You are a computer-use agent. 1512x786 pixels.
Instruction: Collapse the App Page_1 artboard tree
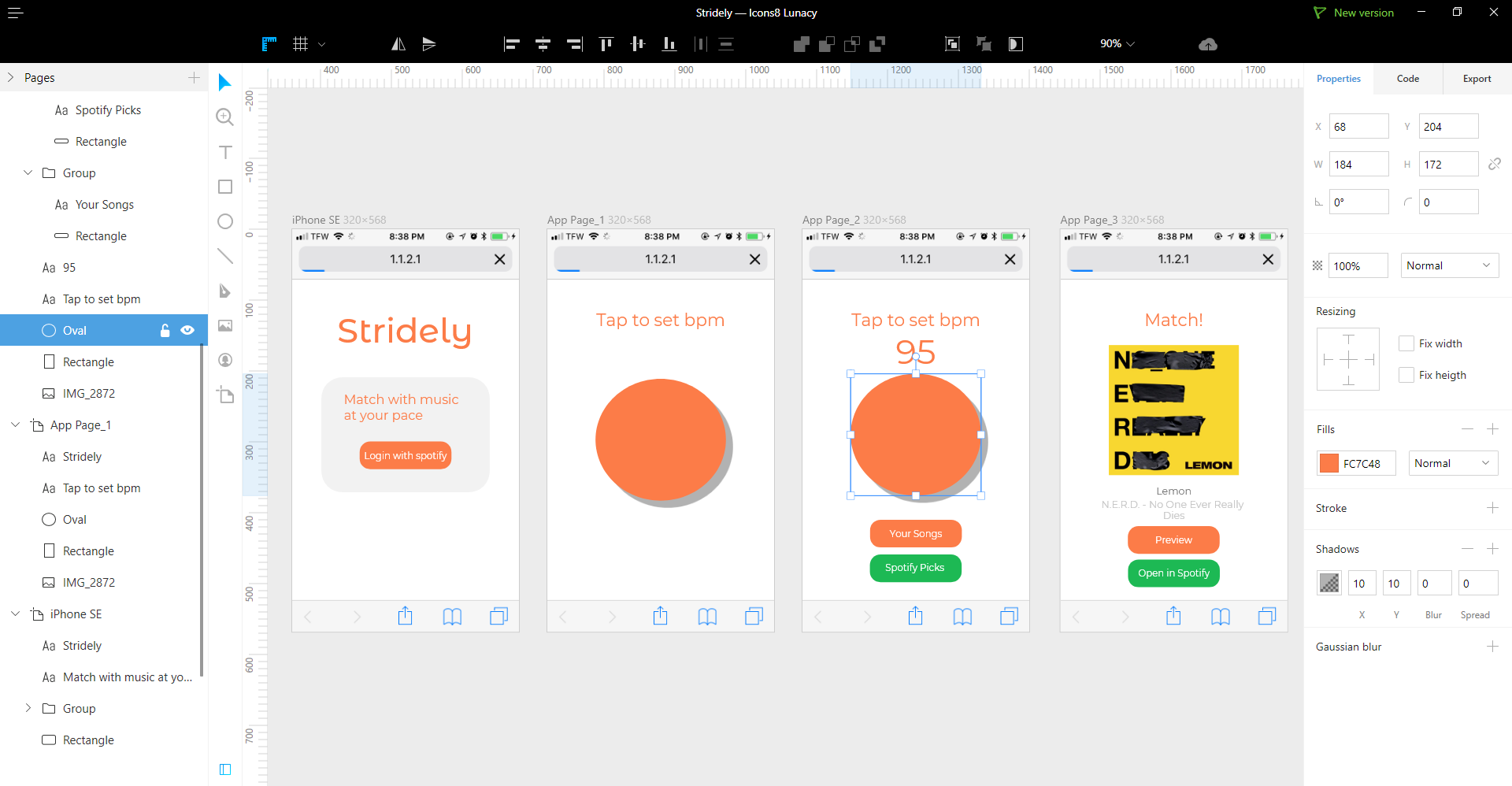[15, 425]
